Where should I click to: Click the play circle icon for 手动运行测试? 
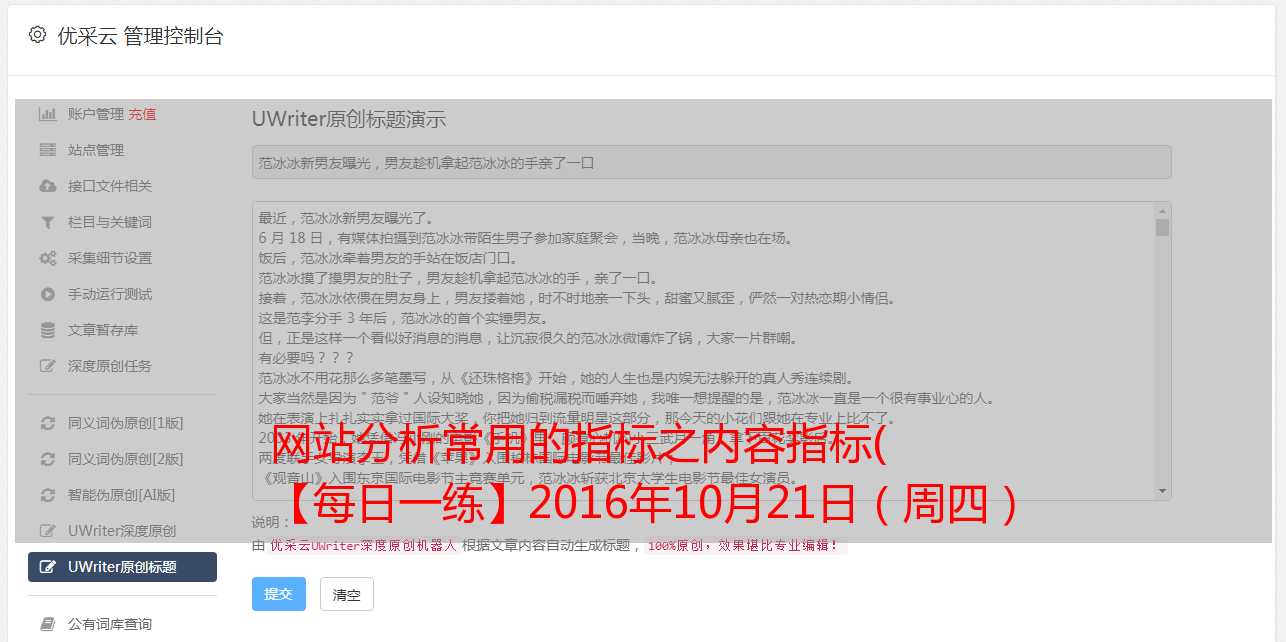[x=47, y=294]
